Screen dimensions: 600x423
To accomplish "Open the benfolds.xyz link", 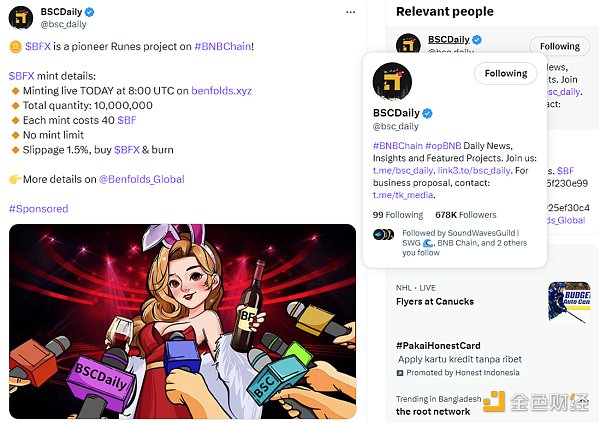I will click(222, 90).
